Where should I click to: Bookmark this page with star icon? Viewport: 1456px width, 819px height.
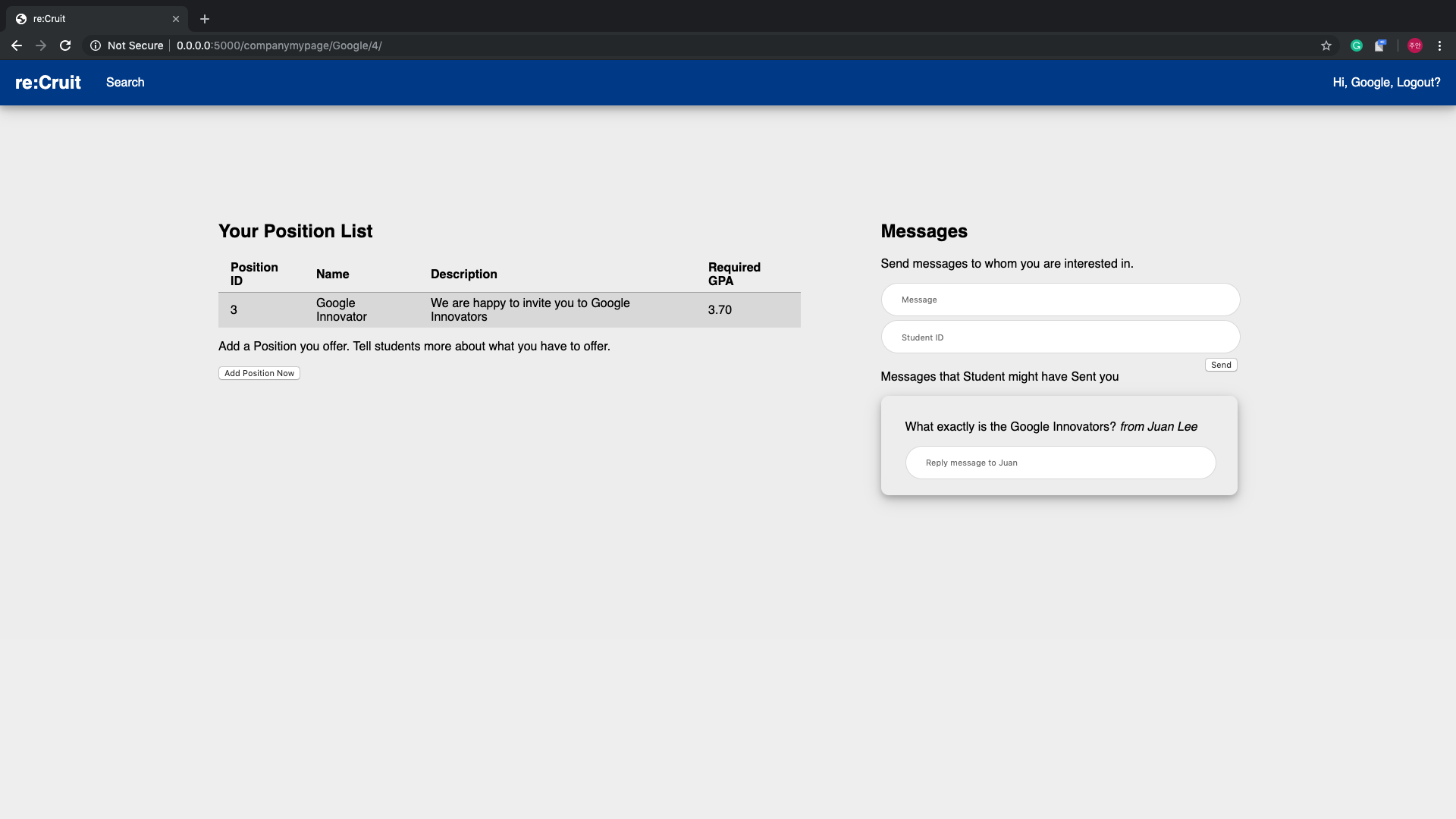(x=1326, y=45)
